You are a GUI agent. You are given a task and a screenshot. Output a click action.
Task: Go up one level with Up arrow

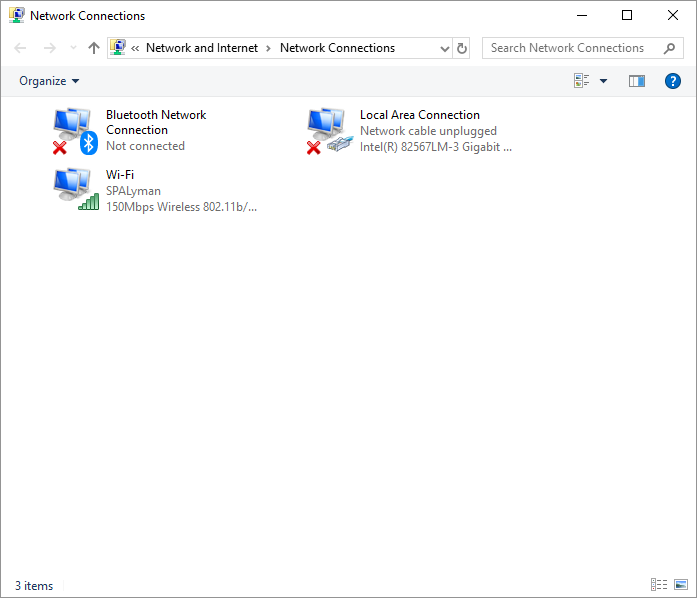click(93, 48)
